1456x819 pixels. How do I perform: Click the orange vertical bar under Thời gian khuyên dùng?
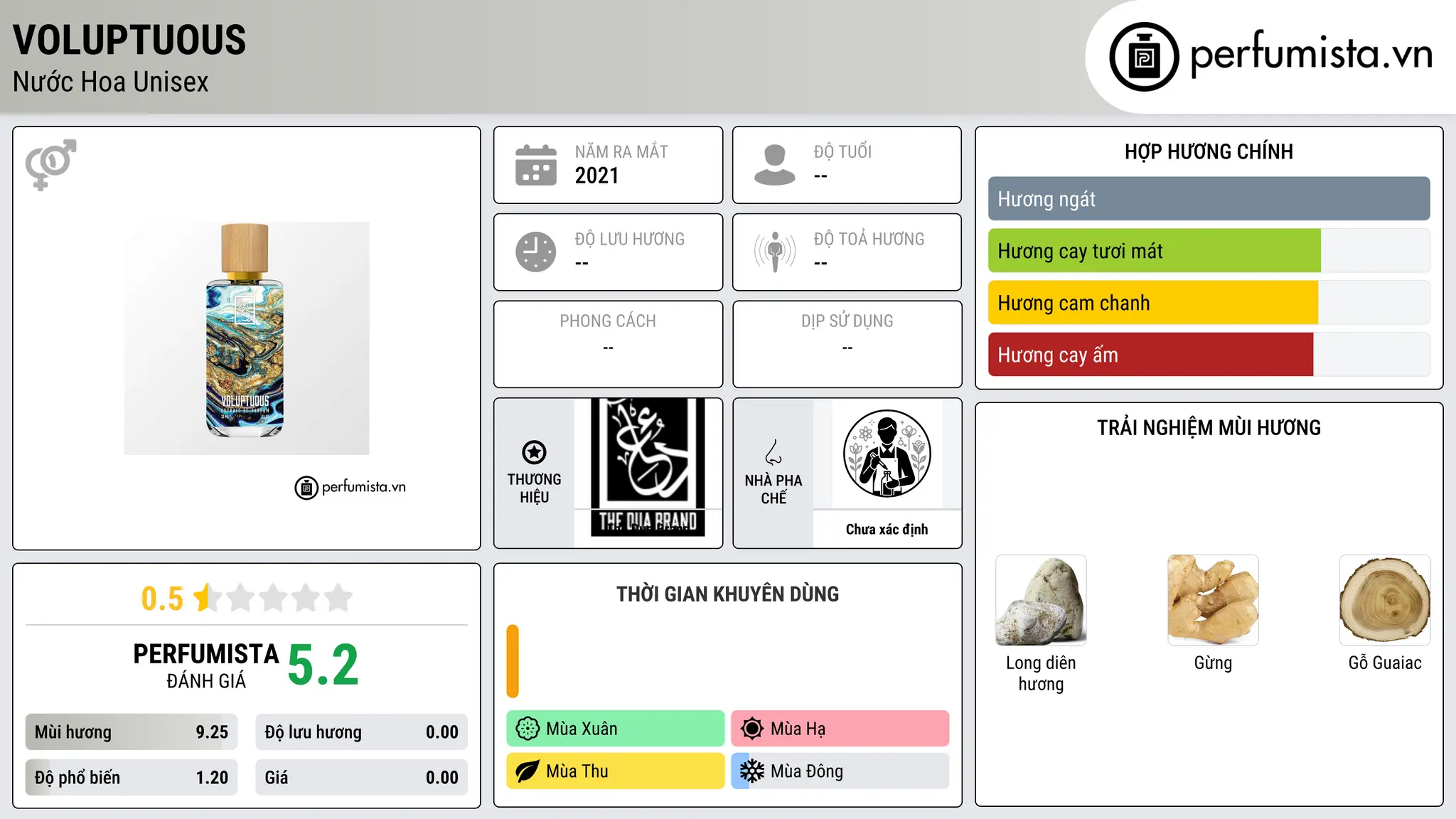513,661
